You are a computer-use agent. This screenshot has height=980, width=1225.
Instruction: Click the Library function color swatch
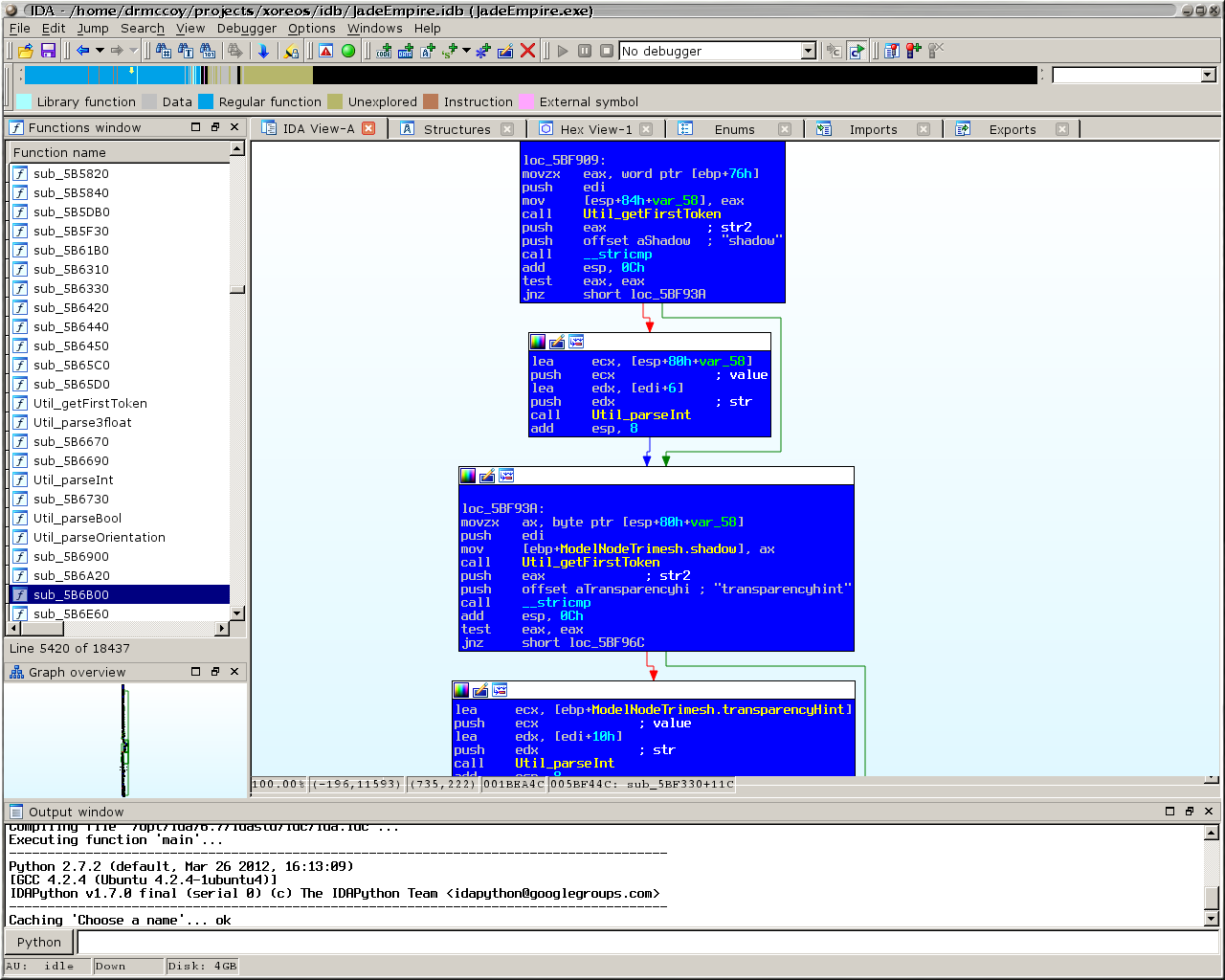click(x=24, y=101)
